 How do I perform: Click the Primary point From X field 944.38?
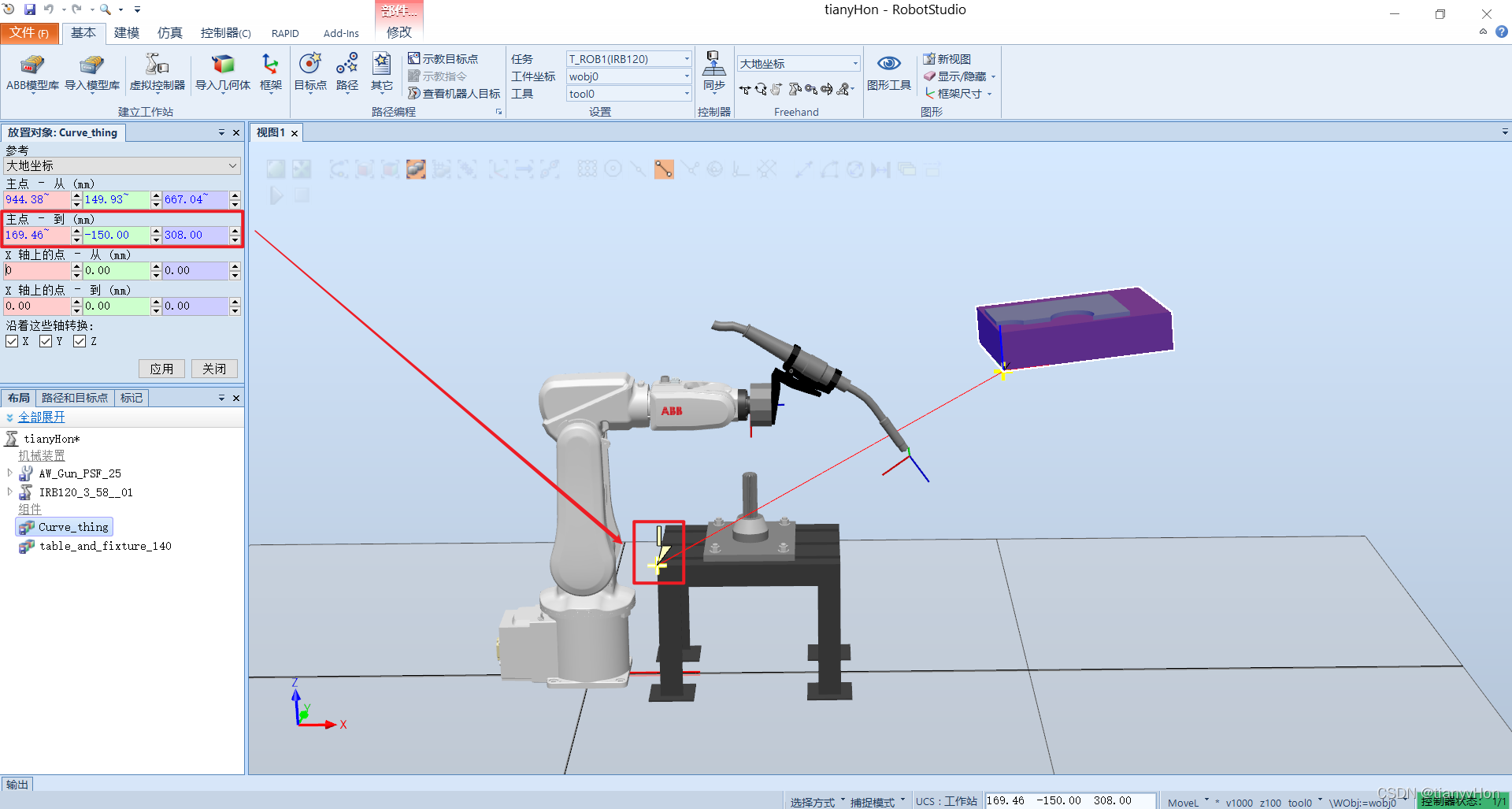coord(37,199)
